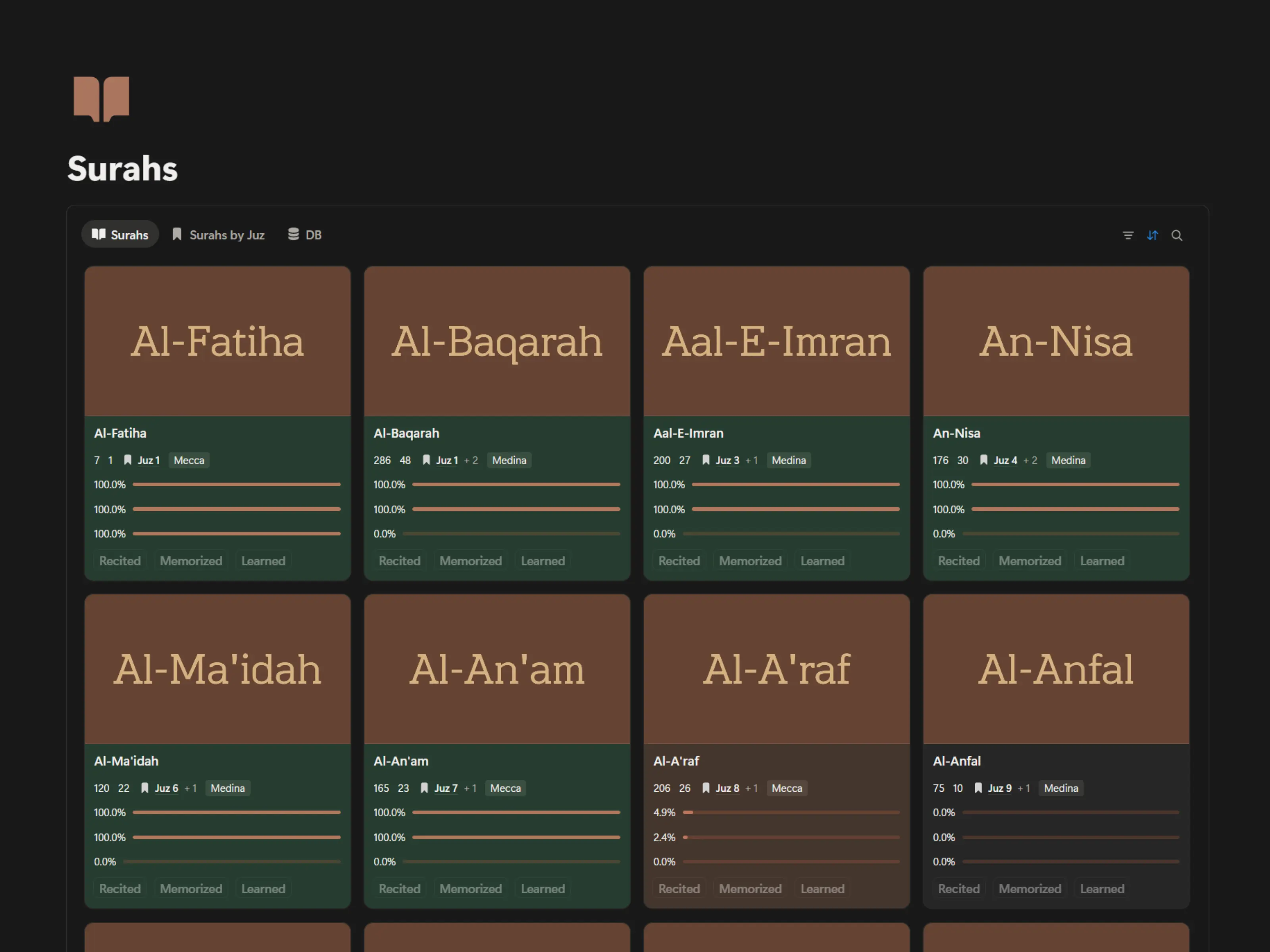Expand the +2 Juz list on Al-Baqarah

471,460
